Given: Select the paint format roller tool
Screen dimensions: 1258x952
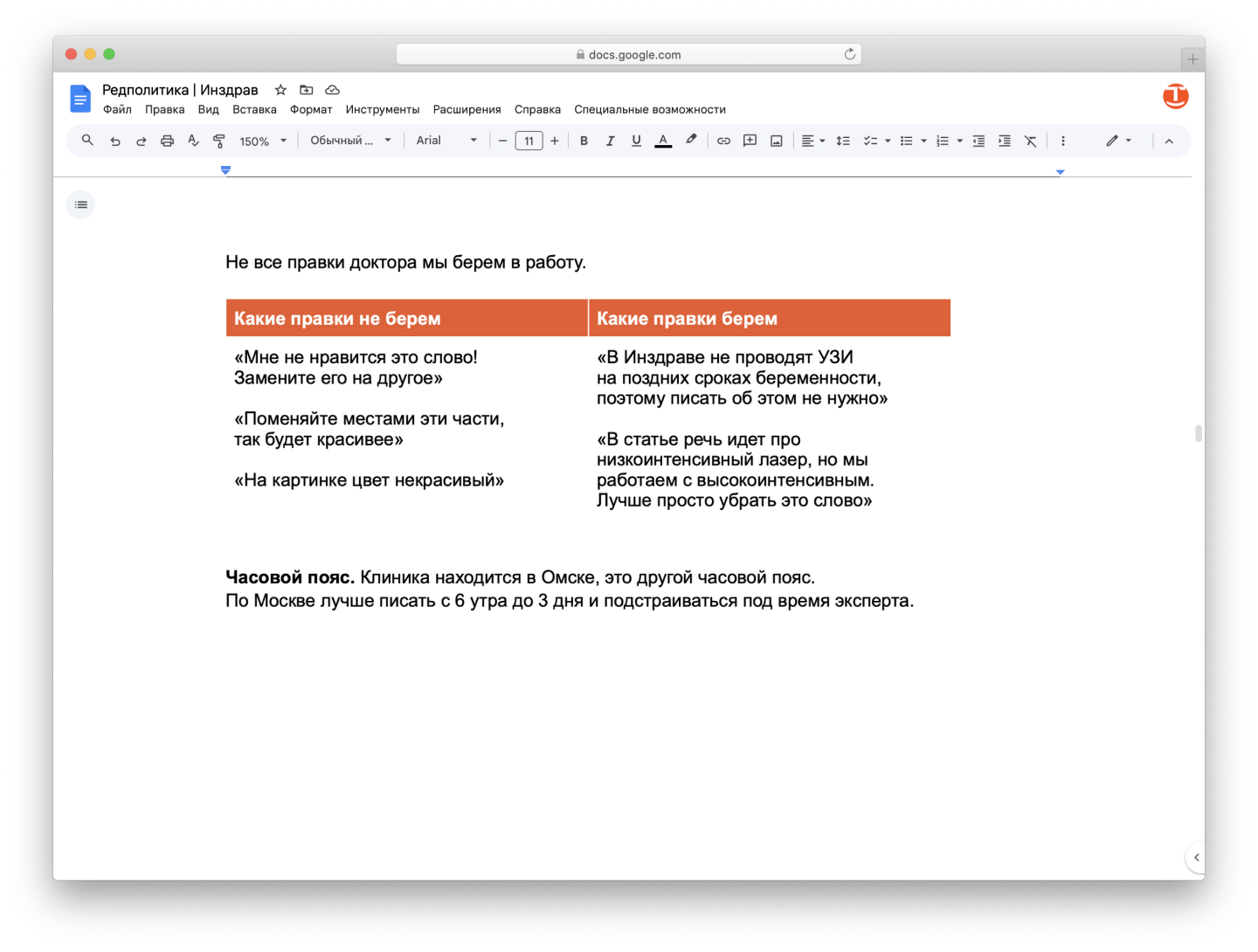Looking at the screenshot, I should pos(219,141).
